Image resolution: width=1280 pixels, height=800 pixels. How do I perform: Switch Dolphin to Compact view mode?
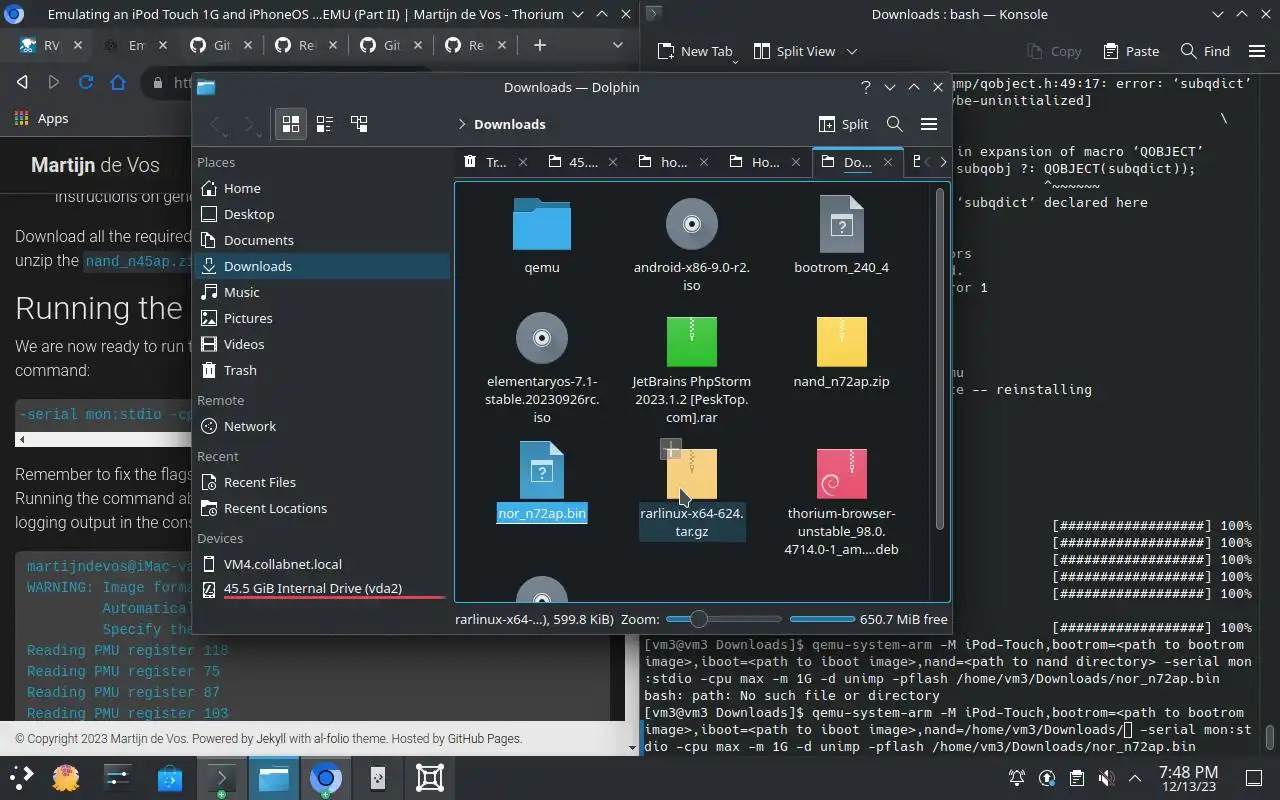tap(325, 124)
